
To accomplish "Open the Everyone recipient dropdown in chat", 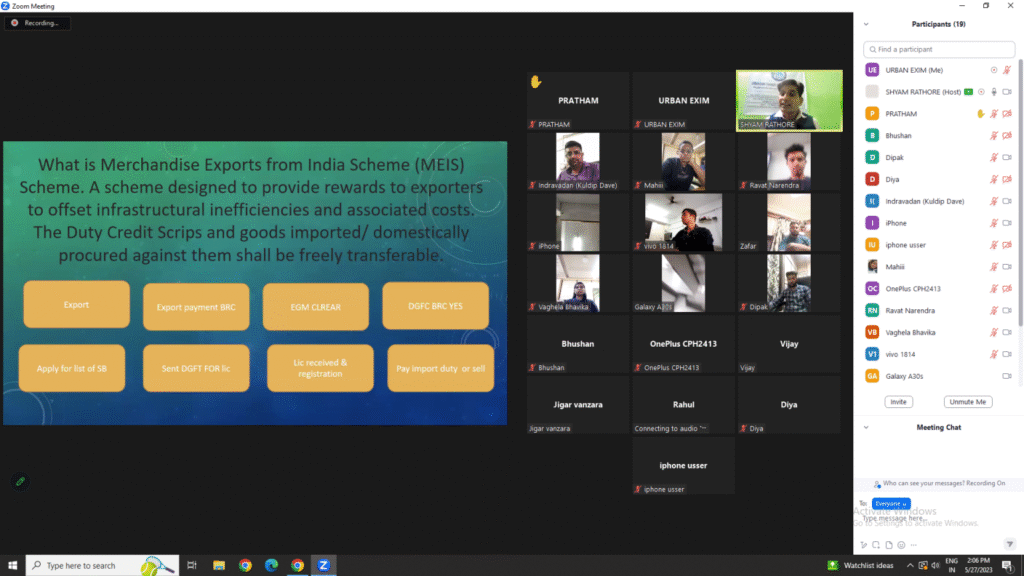I will click(891, 503).
